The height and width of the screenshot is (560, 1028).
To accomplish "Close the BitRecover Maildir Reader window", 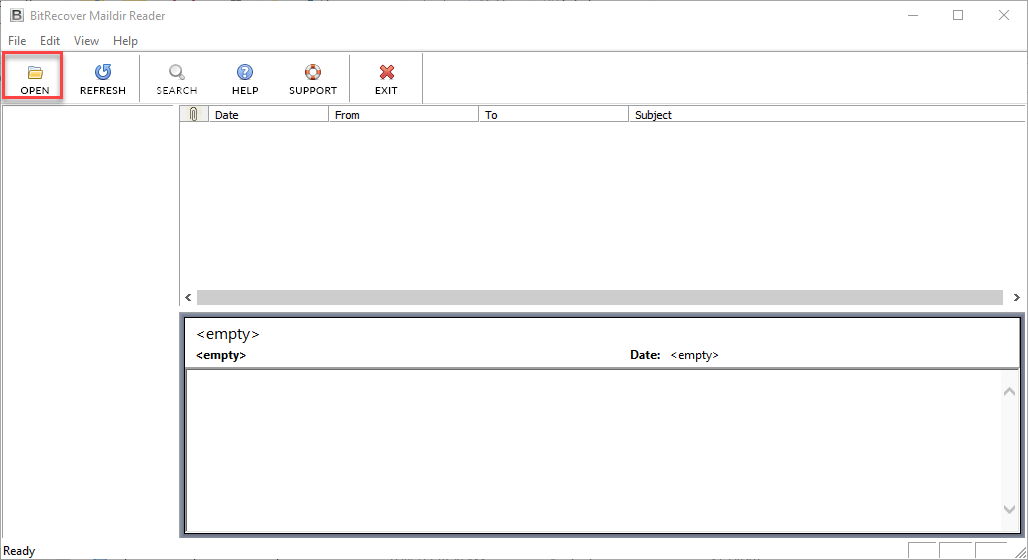I will pyautogui.click(x=1004, y=15).
